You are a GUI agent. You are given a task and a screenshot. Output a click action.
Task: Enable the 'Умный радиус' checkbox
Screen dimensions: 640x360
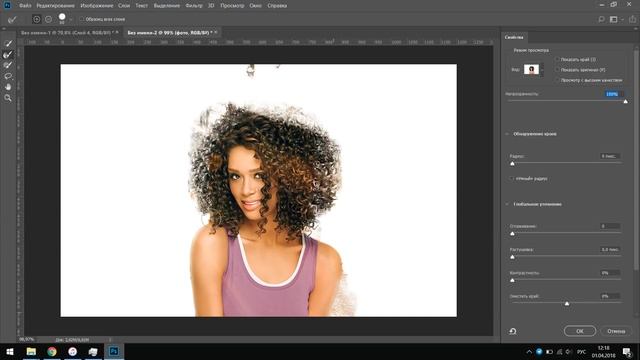(512, 178)
